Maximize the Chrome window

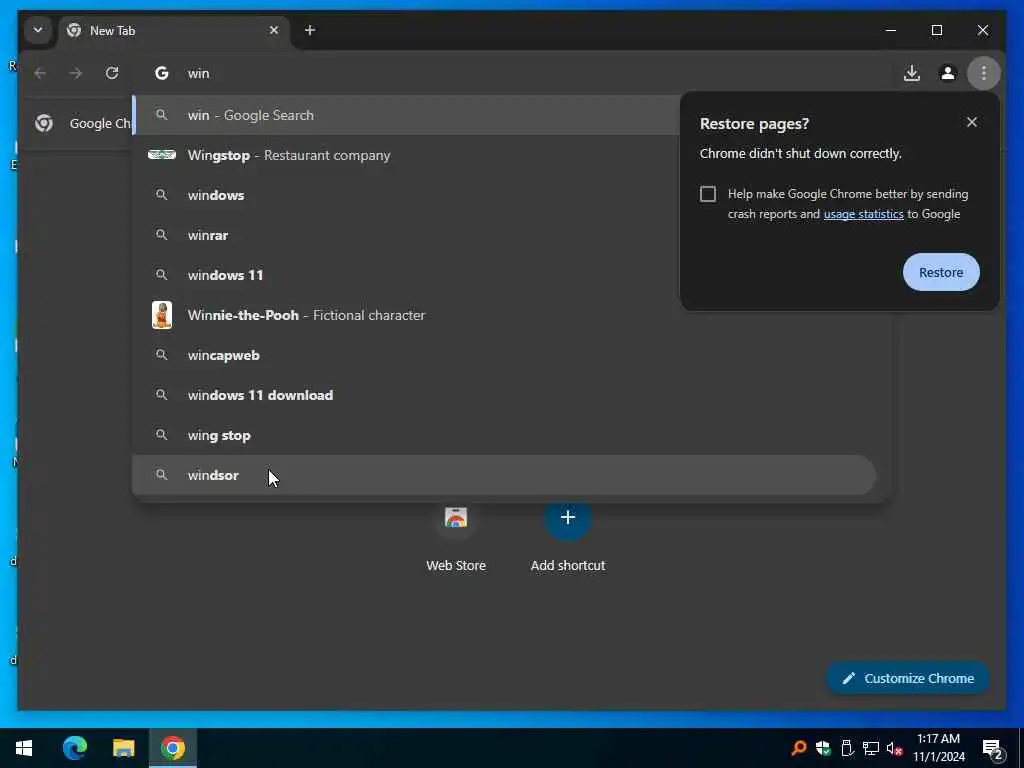[936, 30]
